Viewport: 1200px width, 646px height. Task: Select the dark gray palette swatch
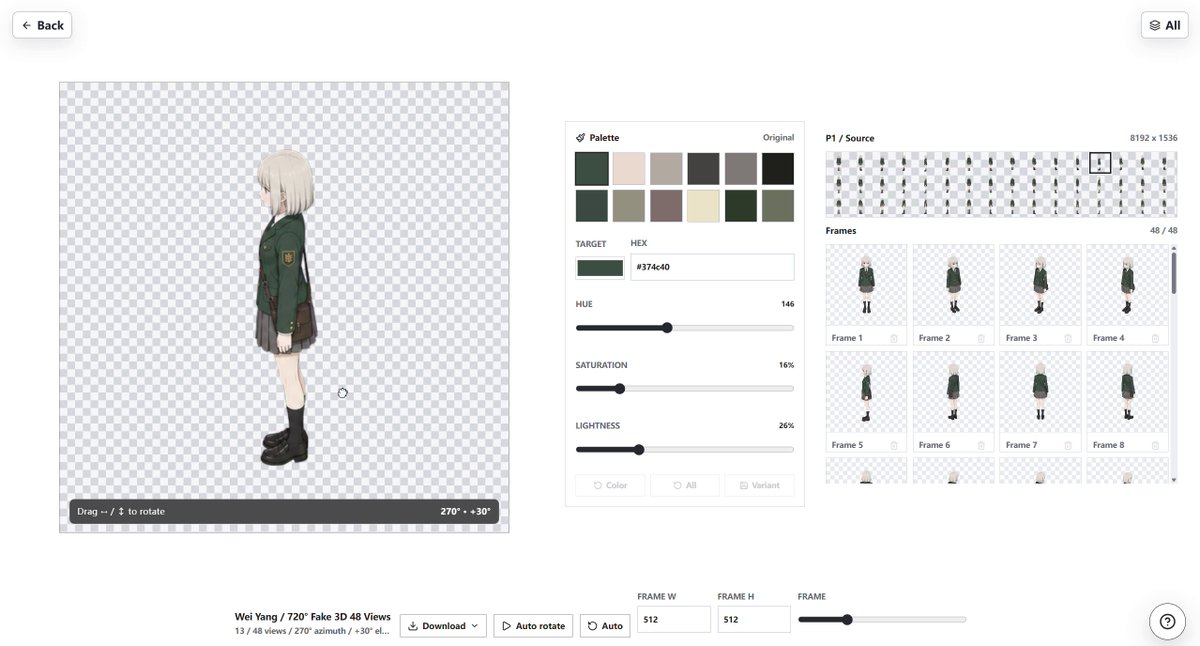tap(703, 168)
